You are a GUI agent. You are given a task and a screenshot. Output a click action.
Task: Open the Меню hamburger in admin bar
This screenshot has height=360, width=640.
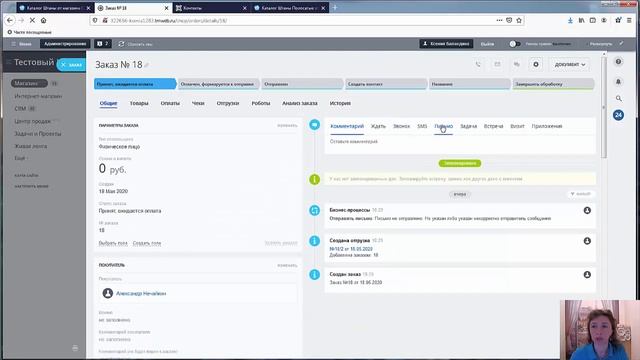coord(21,44)
